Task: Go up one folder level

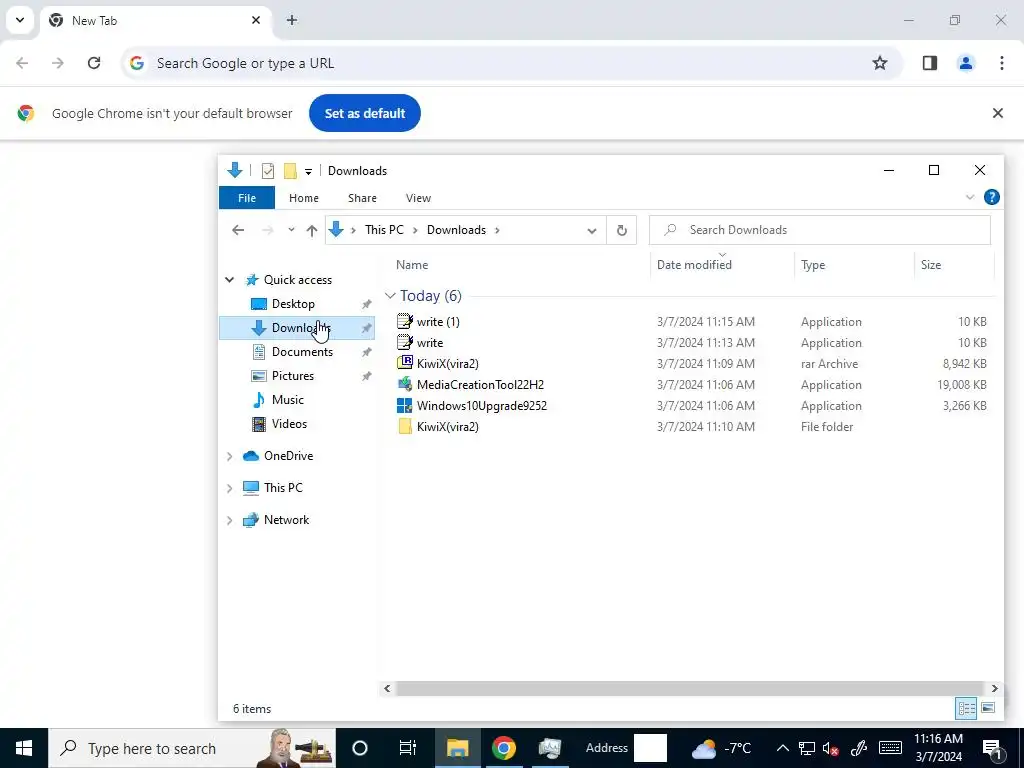Action: pyautogui.click(x=312, y=230)
